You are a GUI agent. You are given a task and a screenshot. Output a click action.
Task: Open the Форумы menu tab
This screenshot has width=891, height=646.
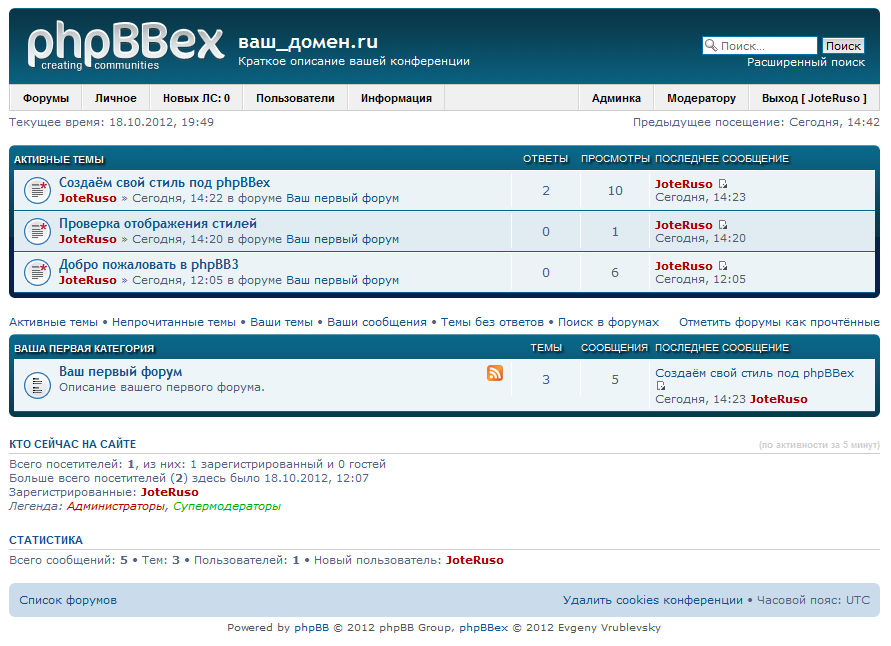46,98
